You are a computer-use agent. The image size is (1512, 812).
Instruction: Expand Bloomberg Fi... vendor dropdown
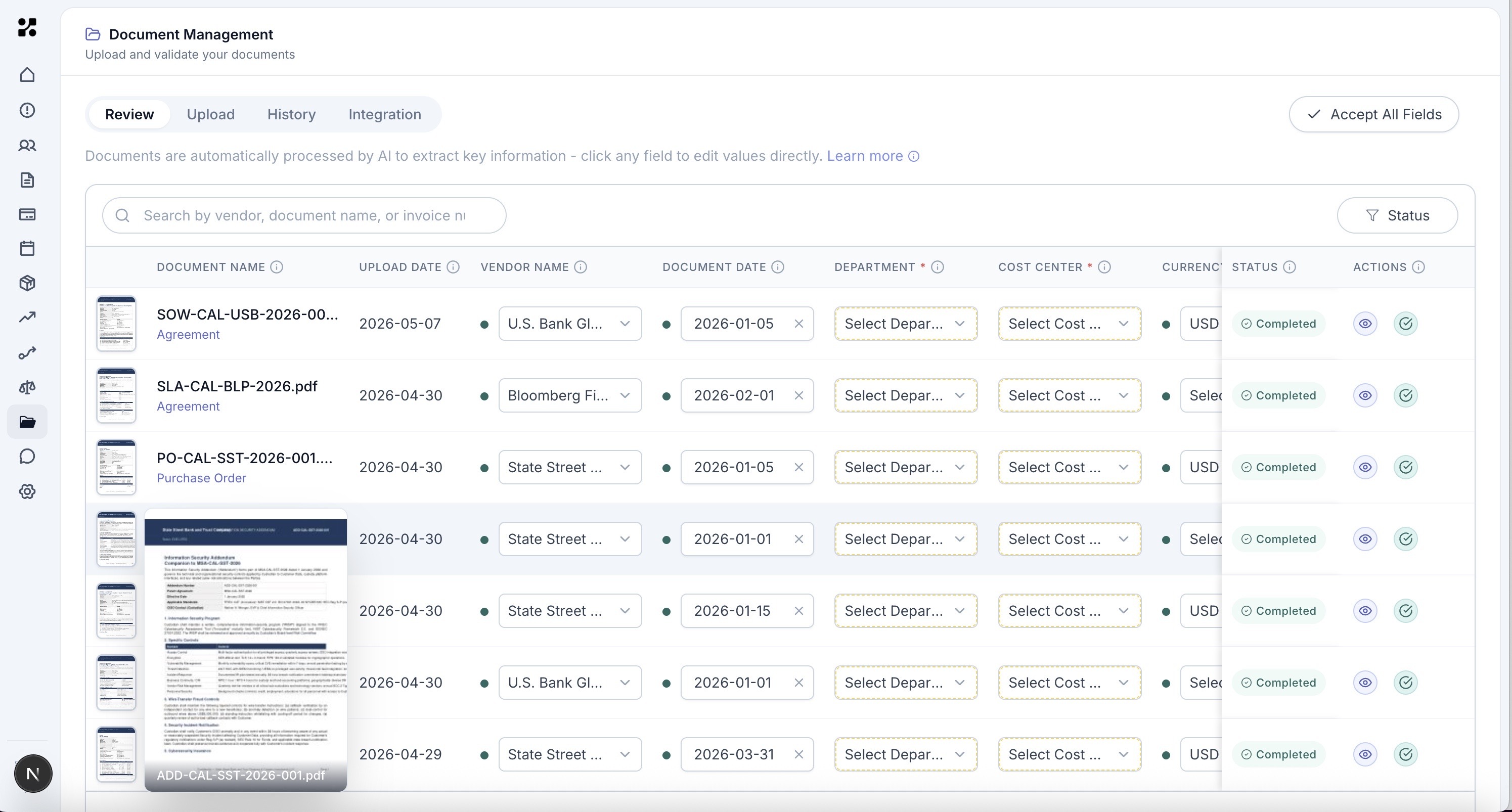click(570, 395)
